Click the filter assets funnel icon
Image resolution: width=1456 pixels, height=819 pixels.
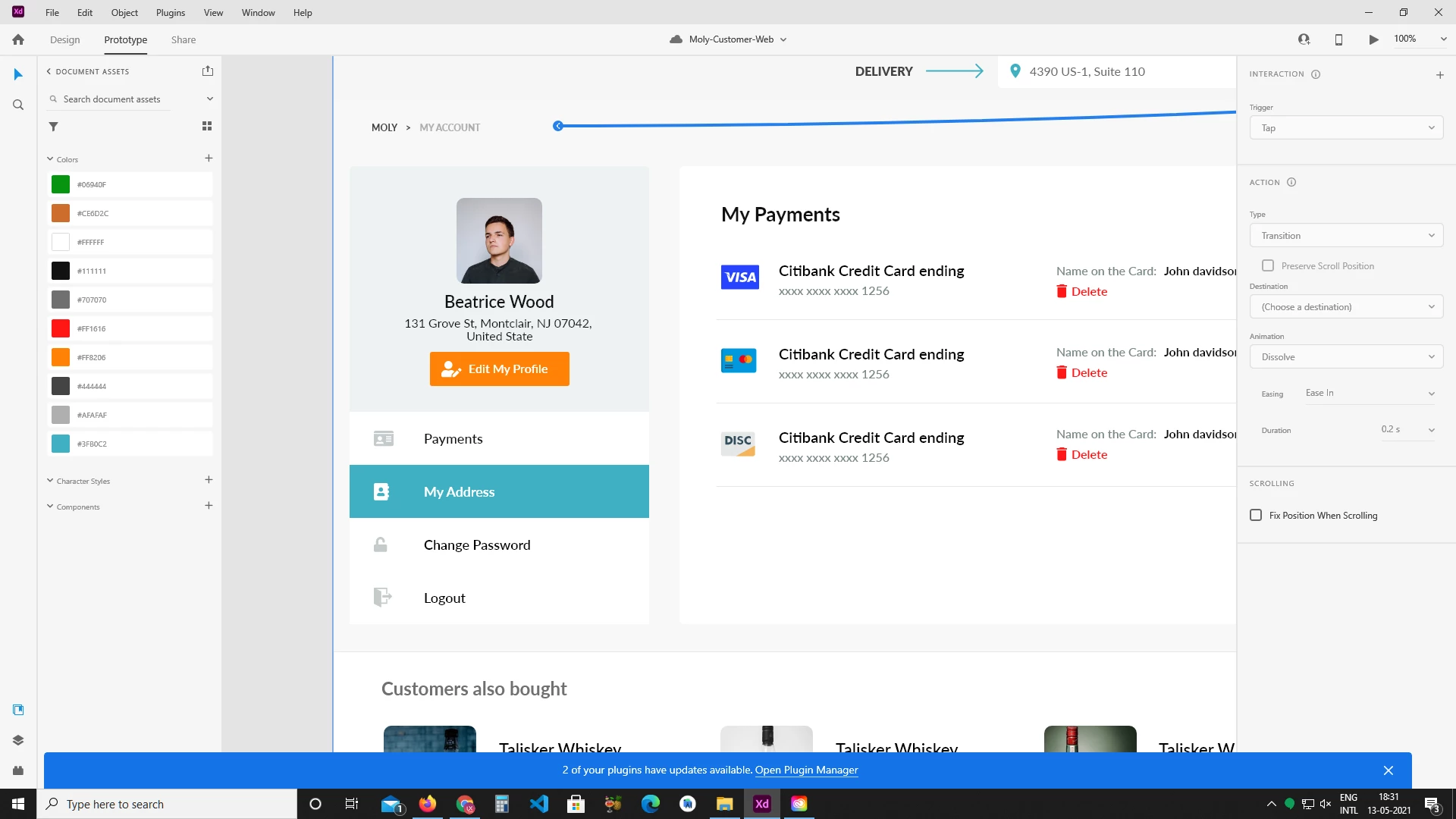tap(53, 127)
